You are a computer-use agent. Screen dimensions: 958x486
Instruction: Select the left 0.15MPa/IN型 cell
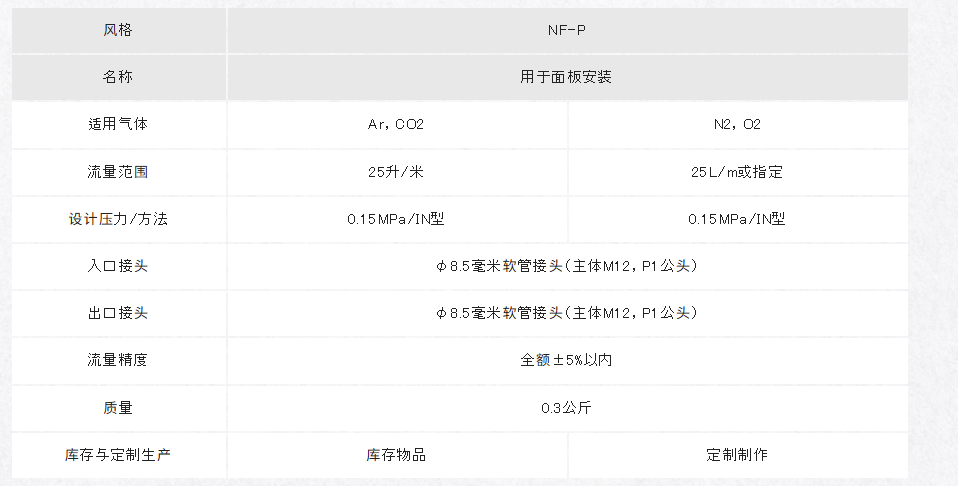tap(397, 219)
